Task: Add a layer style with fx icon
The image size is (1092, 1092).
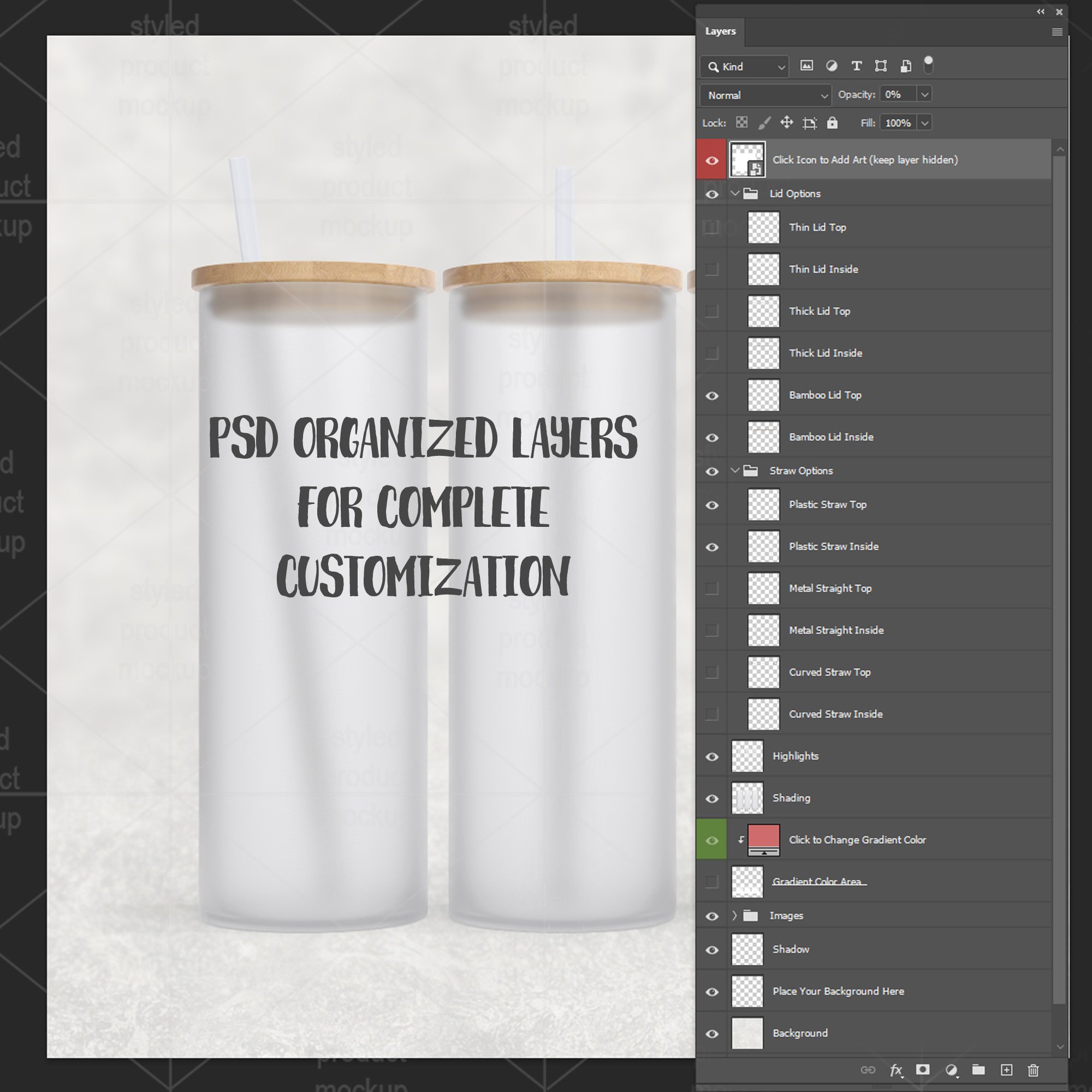Action: pyautogui.click(x=896, y=1070)
